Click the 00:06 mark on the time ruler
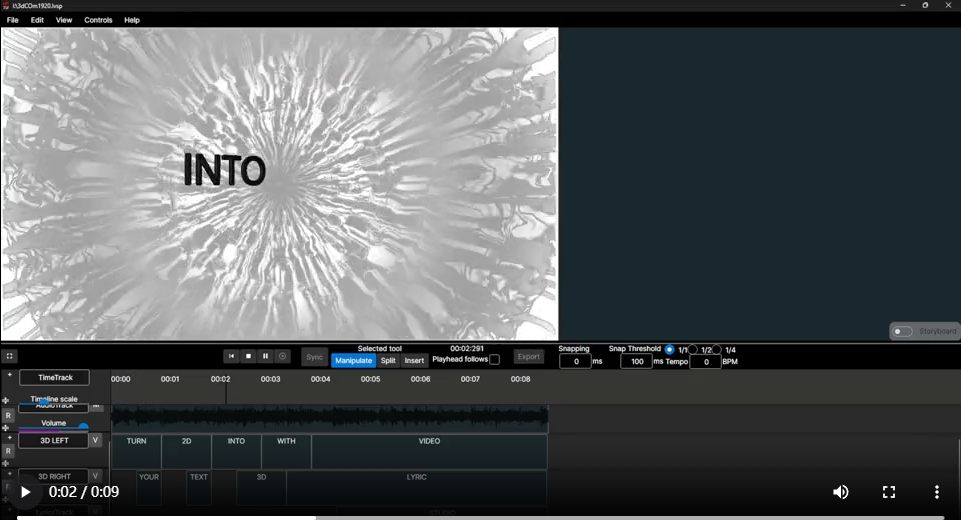The width and height of the screenshot is (961, 520). (420, 379)
